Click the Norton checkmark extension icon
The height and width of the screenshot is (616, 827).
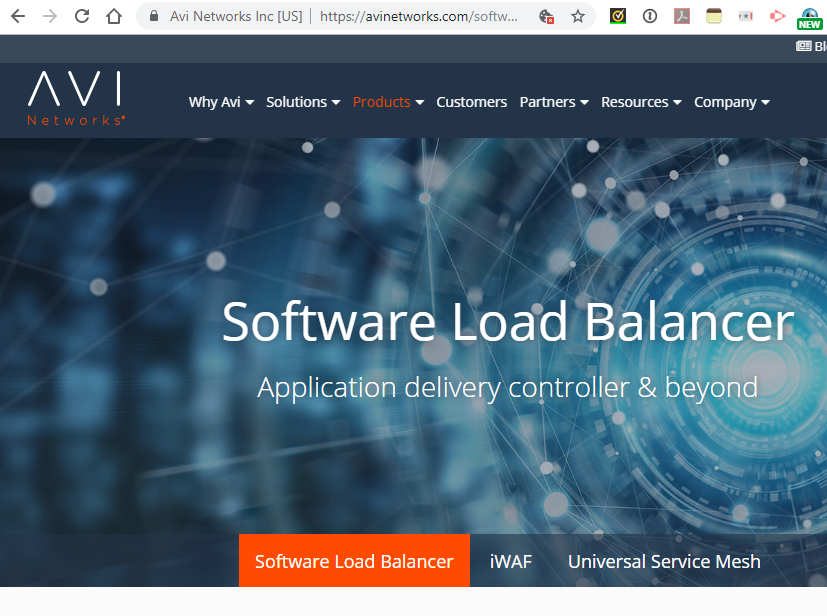click(618, 16)
